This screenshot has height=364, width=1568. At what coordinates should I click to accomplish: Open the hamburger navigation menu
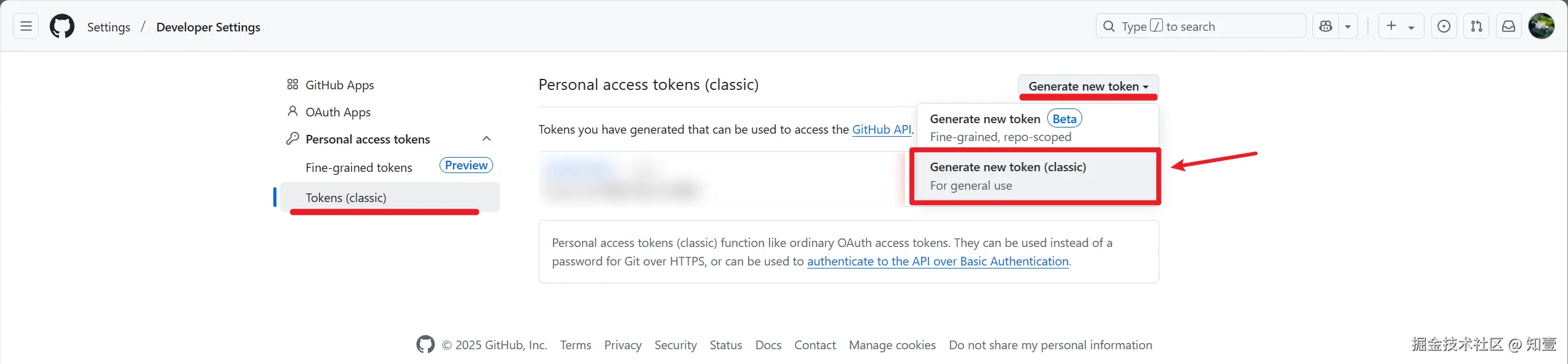coord(26,26)
